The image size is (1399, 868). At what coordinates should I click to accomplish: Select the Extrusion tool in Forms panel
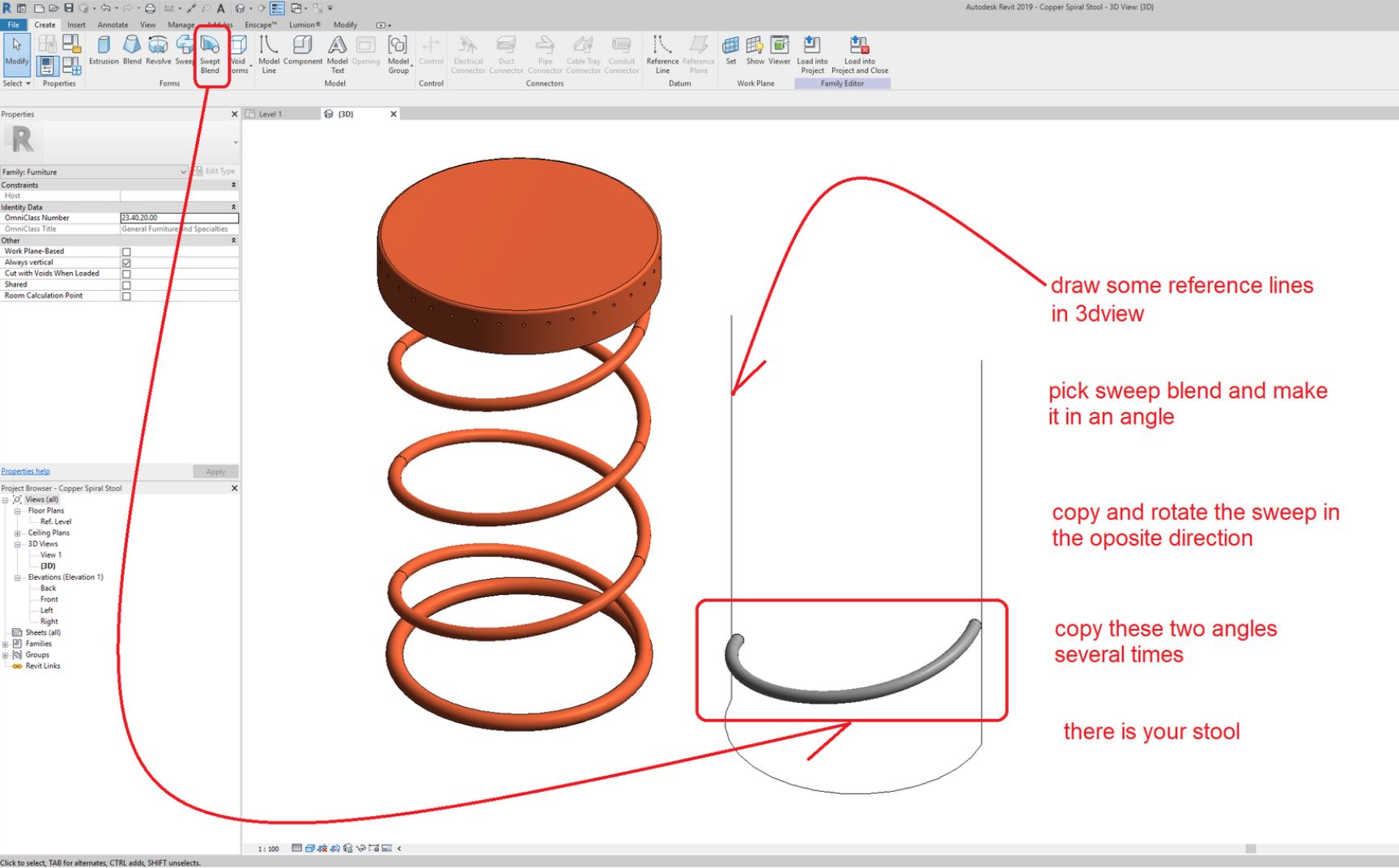(x=104, y=51)
